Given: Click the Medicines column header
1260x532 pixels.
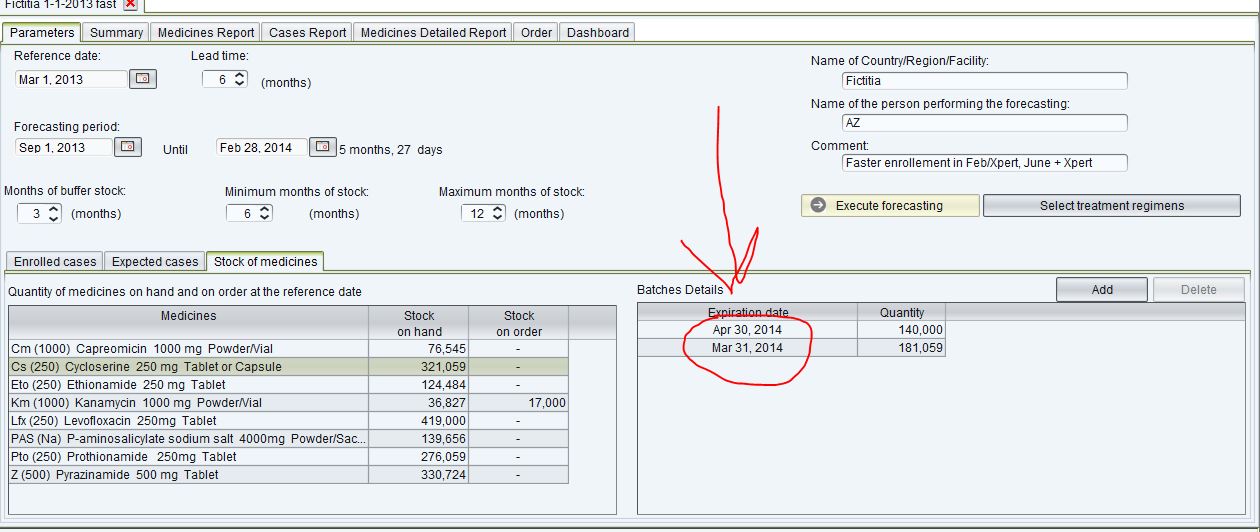Looking at the screenshot, I should click(x=189, y=322).
